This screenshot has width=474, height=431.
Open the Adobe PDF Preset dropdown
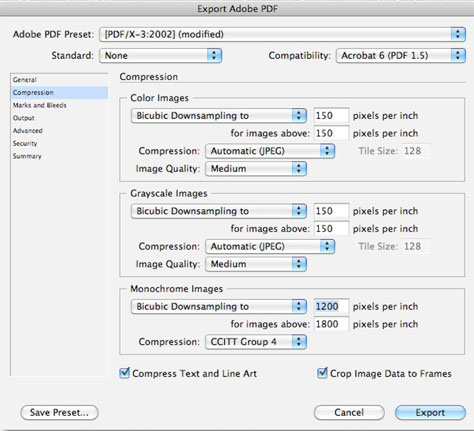tap(282, 34)
